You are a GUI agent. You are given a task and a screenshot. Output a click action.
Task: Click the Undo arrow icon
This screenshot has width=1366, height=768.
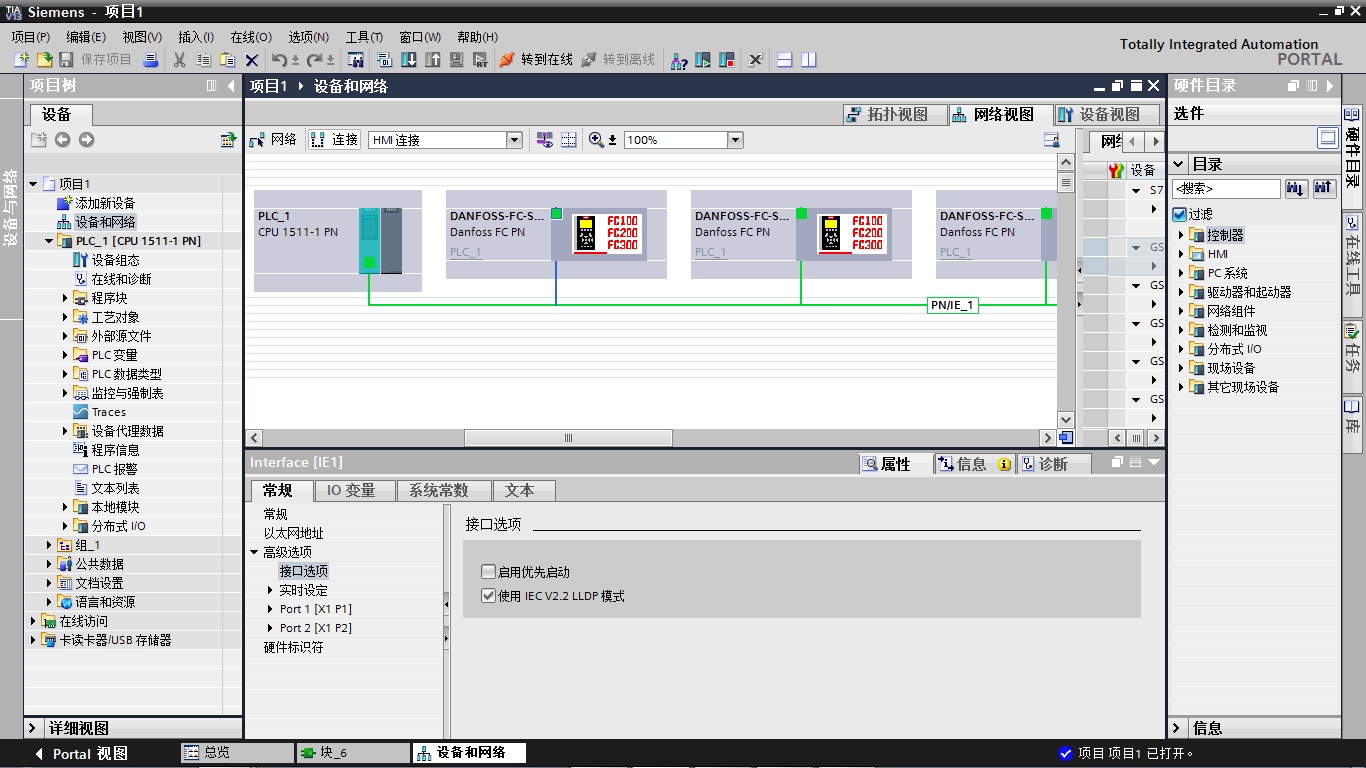[279, 60]
